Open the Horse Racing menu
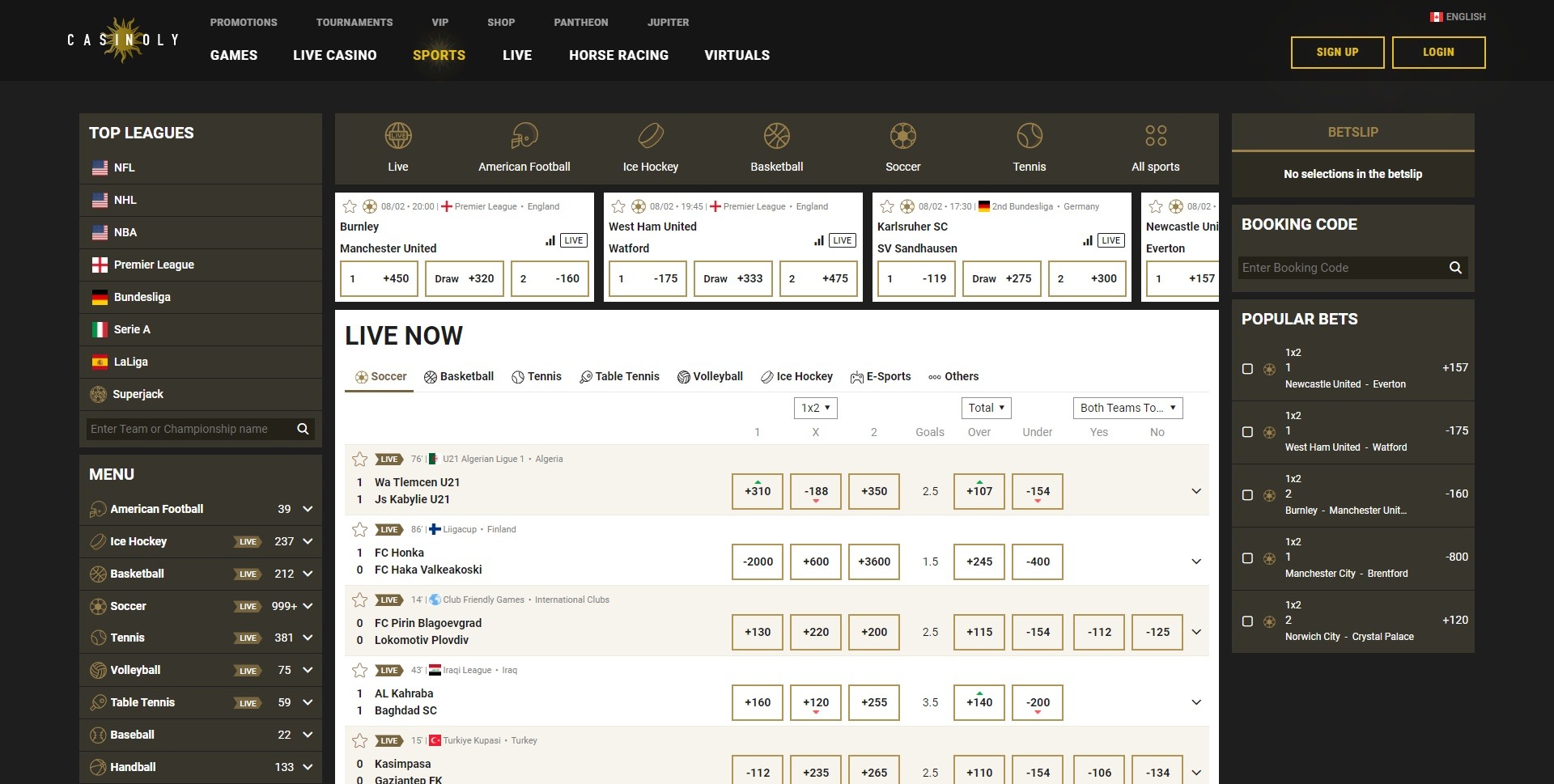1554x784 pixels. 618,55
